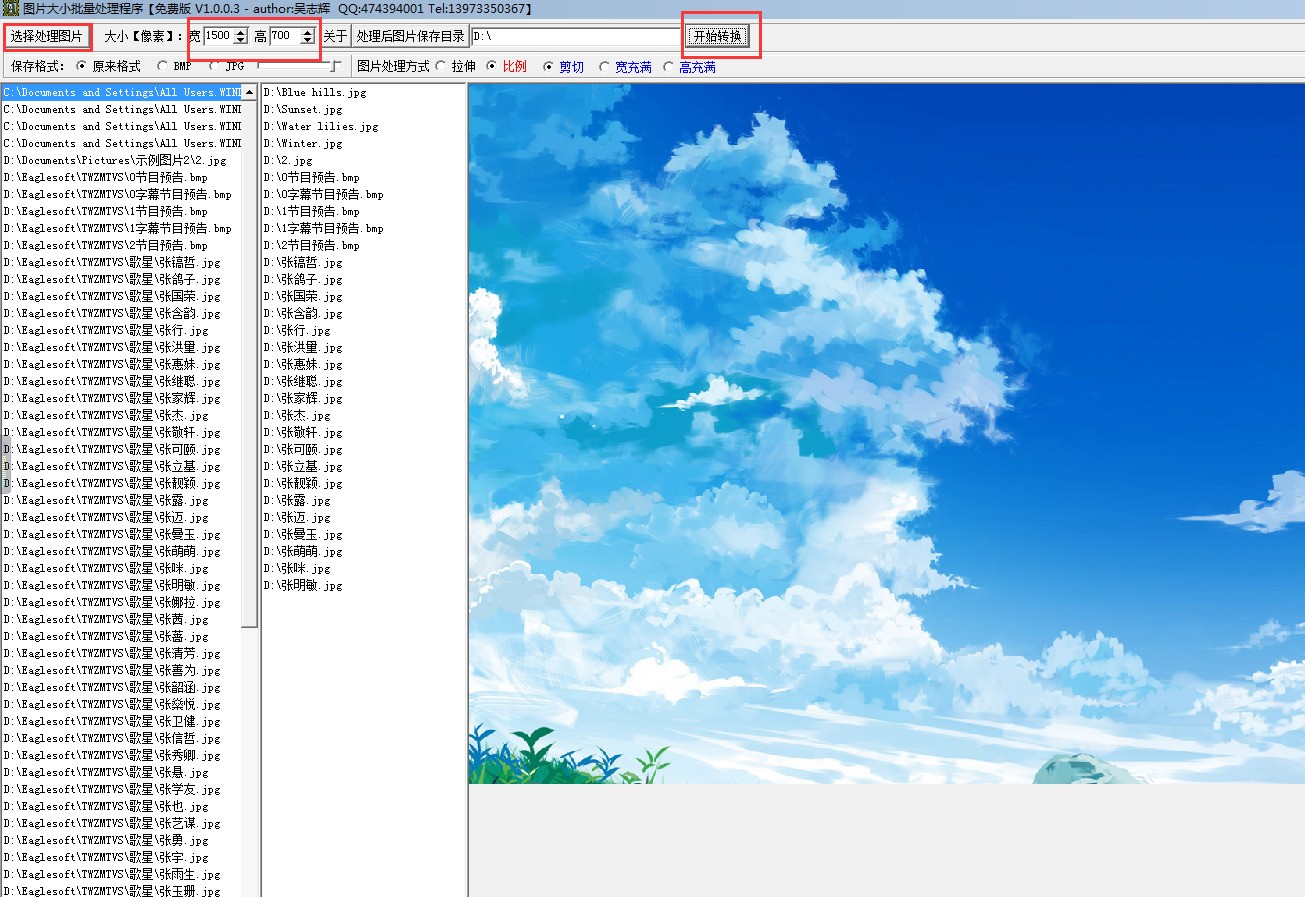Select output row D:\Winter.jpg
1305x897 pixels.
[364, 143]
